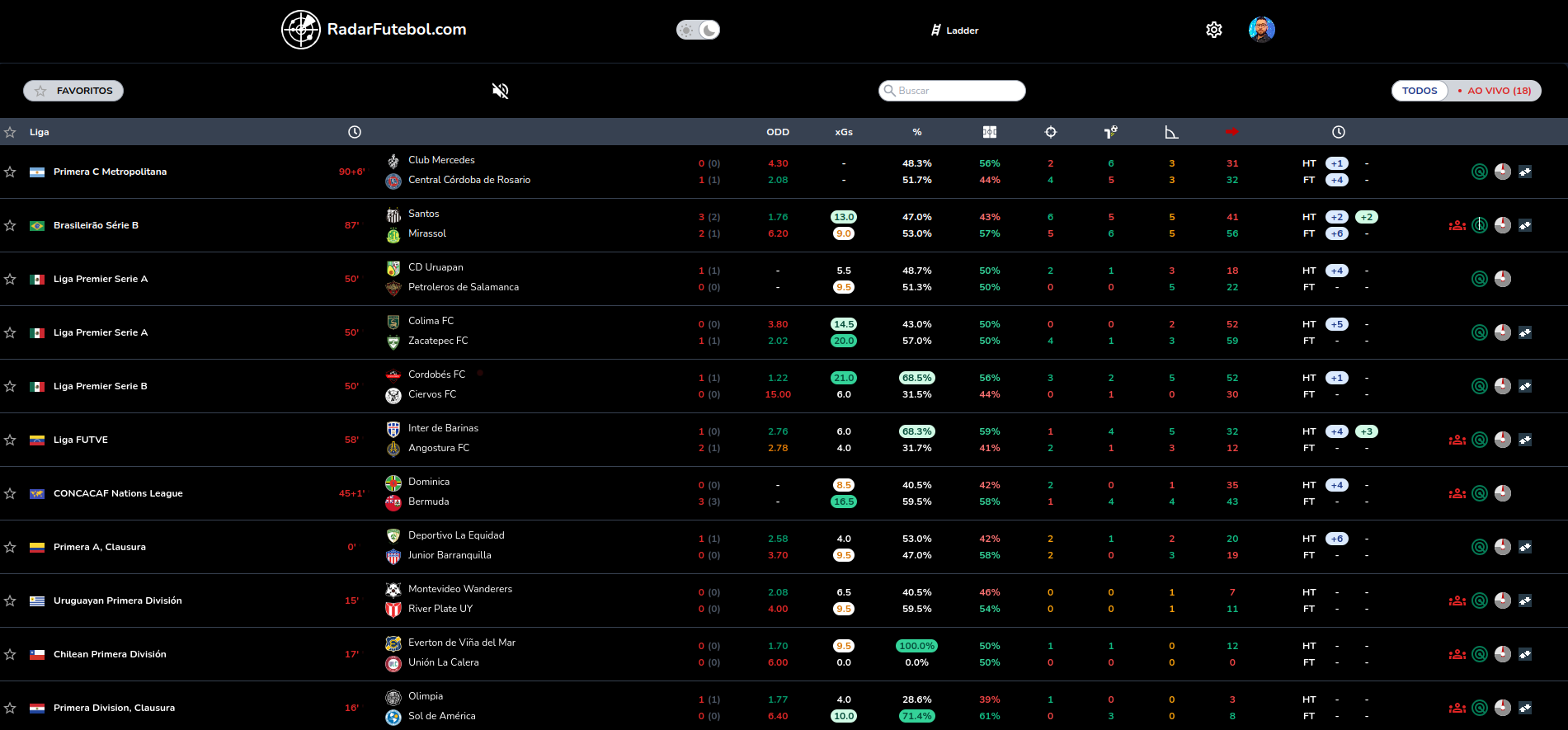Star the Colima FC match row
1568x730 pixels.
(10, 332)
